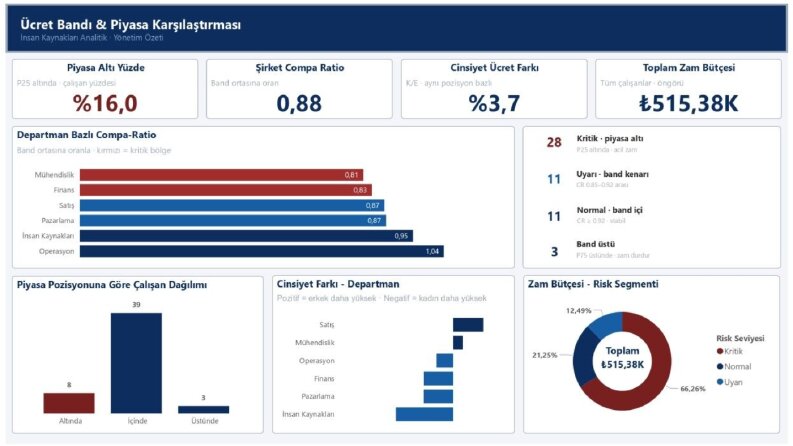Click the 3 Band üstü count
This screenshot has height=446, width=793.
(554, 252)
